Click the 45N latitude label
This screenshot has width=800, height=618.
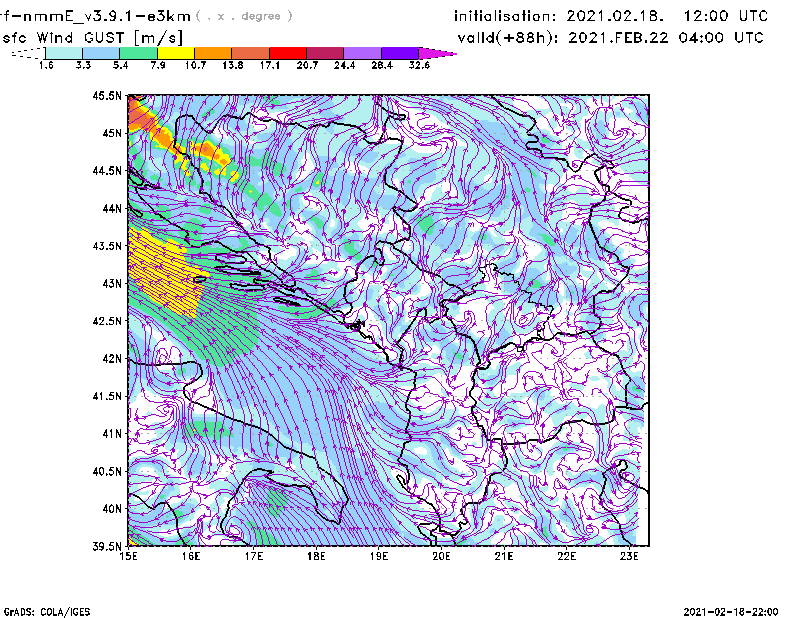pos(112,133)
